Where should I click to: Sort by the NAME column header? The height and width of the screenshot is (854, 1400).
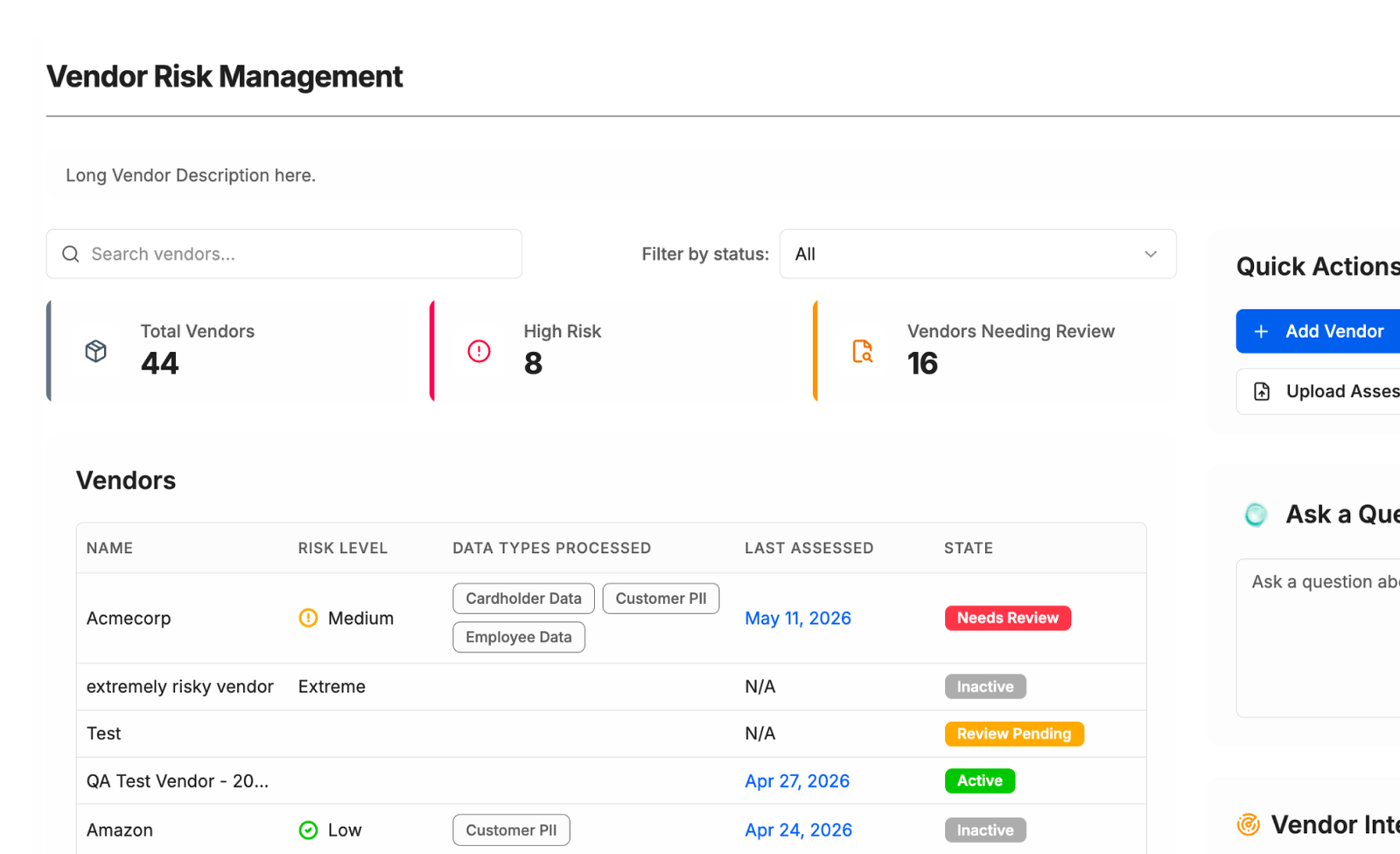click(x=110, y=548)
